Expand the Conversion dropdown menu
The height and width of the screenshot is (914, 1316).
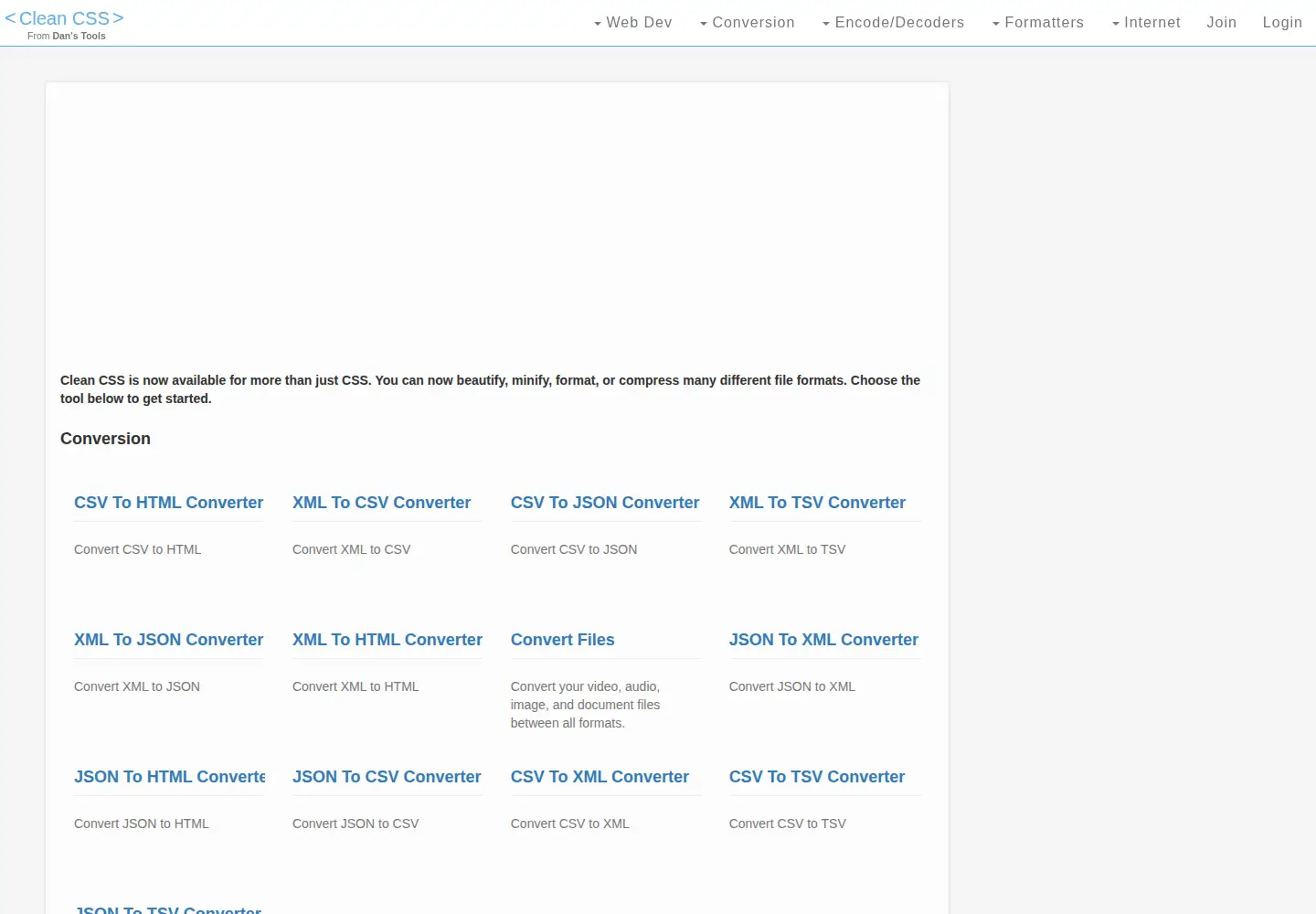[x=747, y=23]
